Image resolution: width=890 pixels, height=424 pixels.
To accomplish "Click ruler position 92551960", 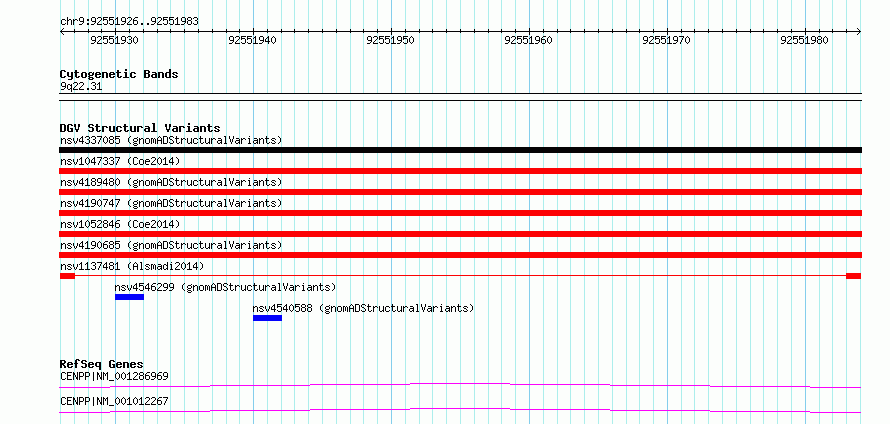I will tap(528, 40).
